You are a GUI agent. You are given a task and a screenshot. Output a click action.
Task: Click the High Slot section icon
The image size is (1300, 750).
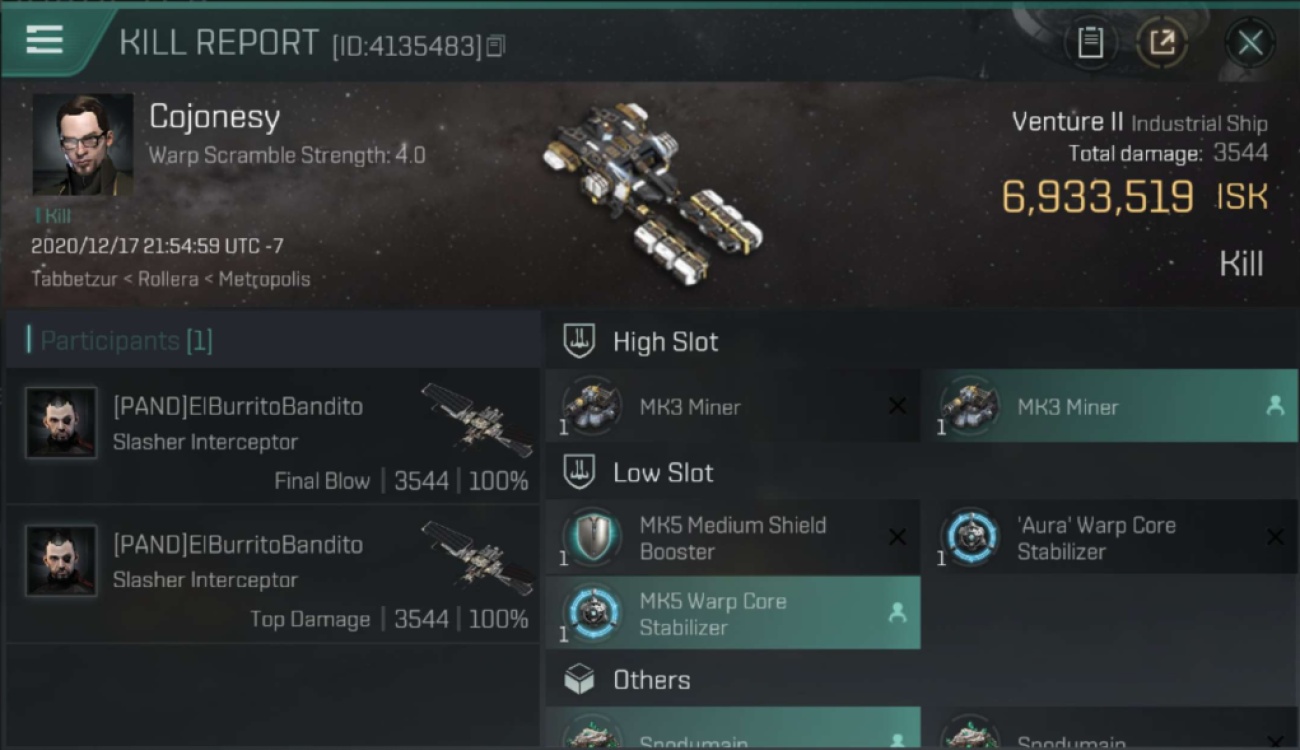click(580, 341)
